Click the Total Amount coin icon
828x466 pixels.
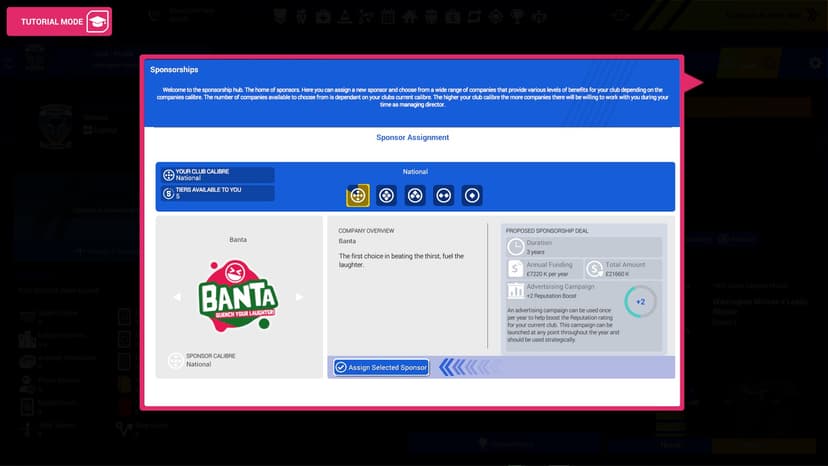pyautogui.click(x=595, y=269)
